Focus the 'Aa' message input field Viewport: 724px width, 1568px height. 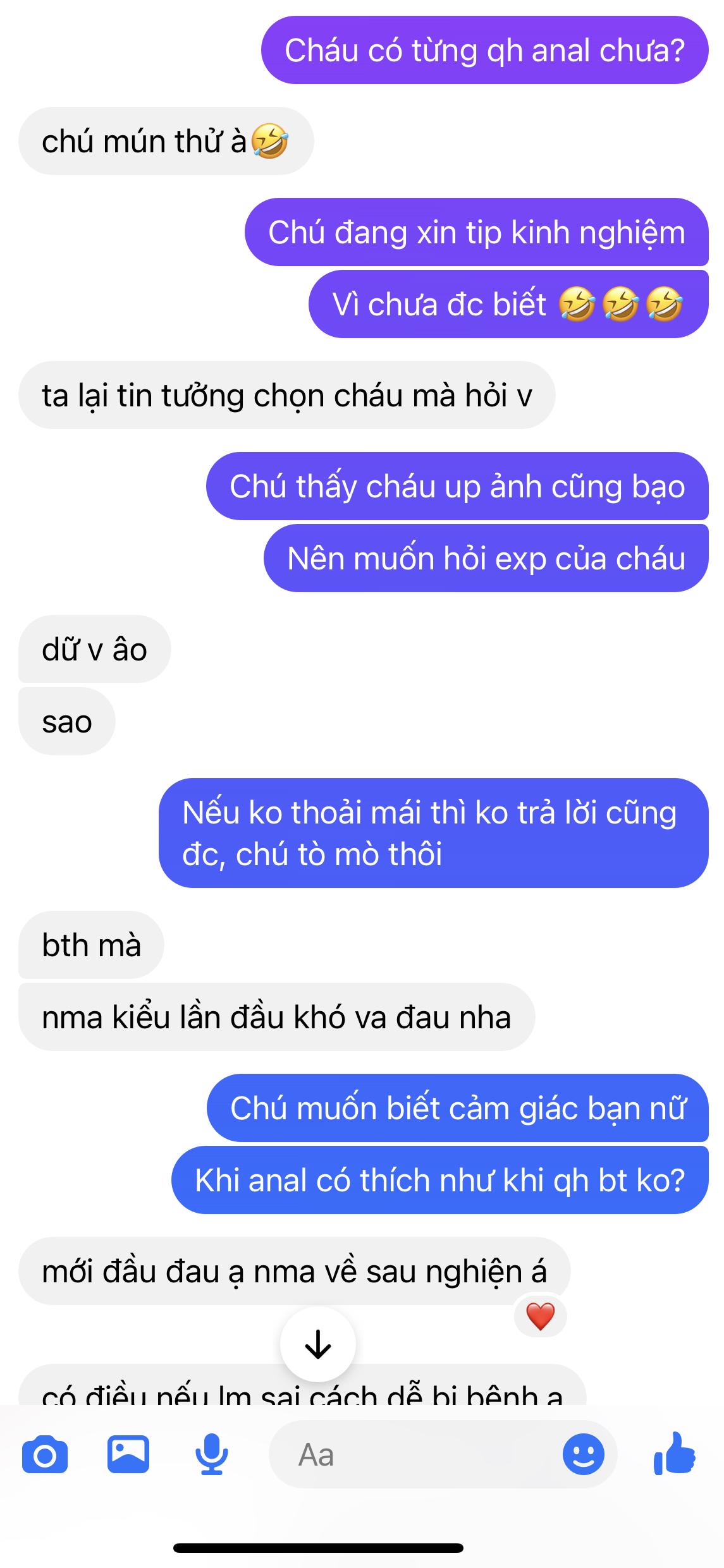pyautogui.click(x=443, y=1454)
